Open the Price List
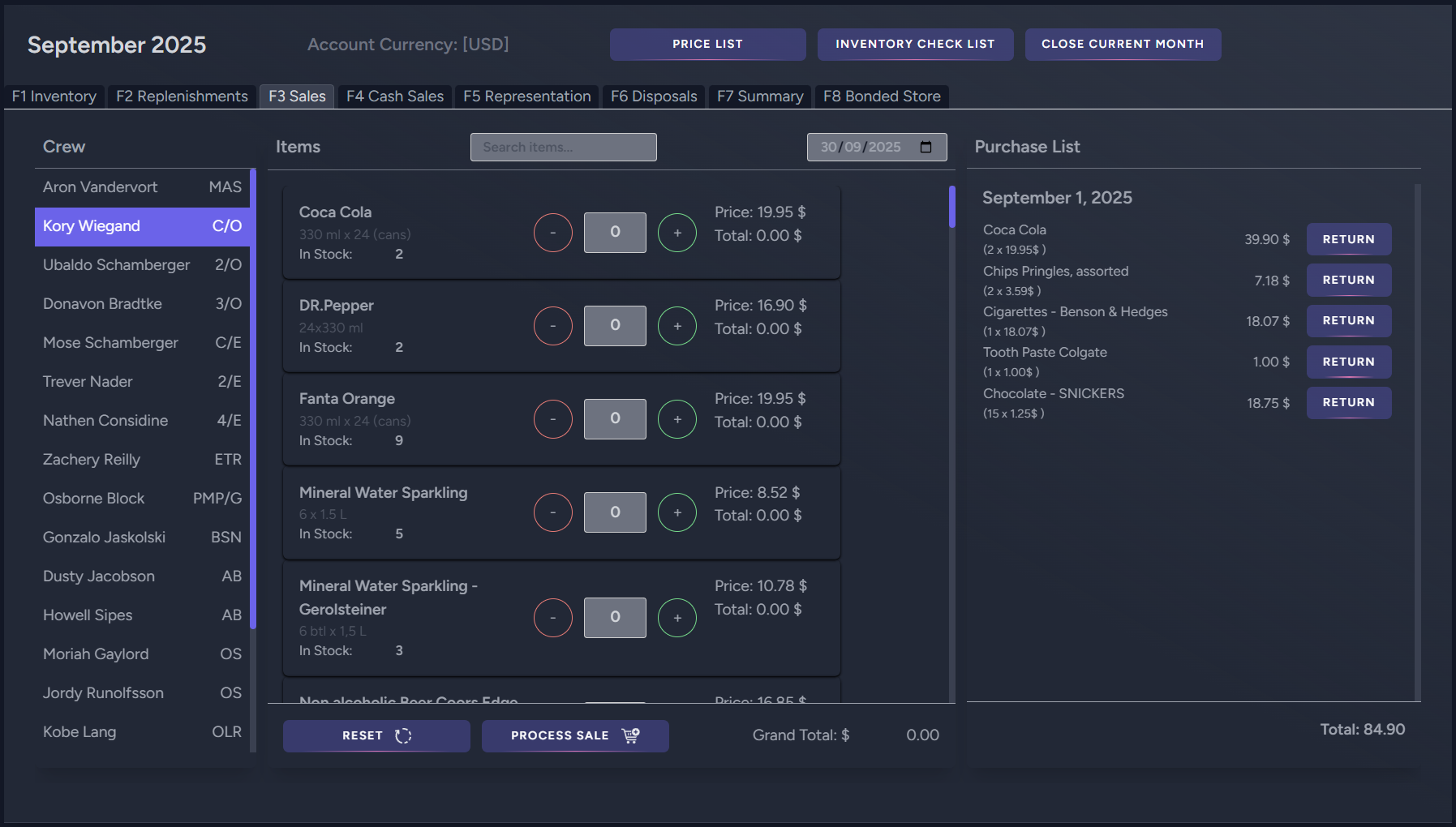The width and height of the screenshot is (1456, 827). 707,45
